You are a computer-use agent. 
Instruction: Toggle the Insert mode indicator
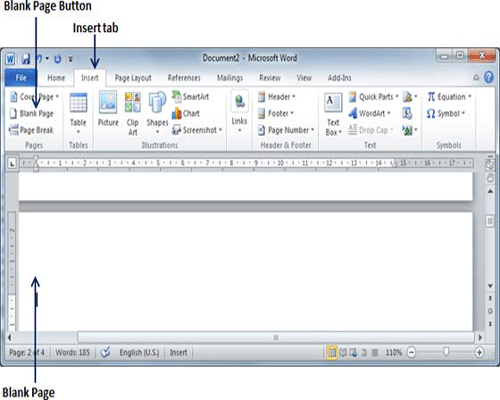(178, 352)
